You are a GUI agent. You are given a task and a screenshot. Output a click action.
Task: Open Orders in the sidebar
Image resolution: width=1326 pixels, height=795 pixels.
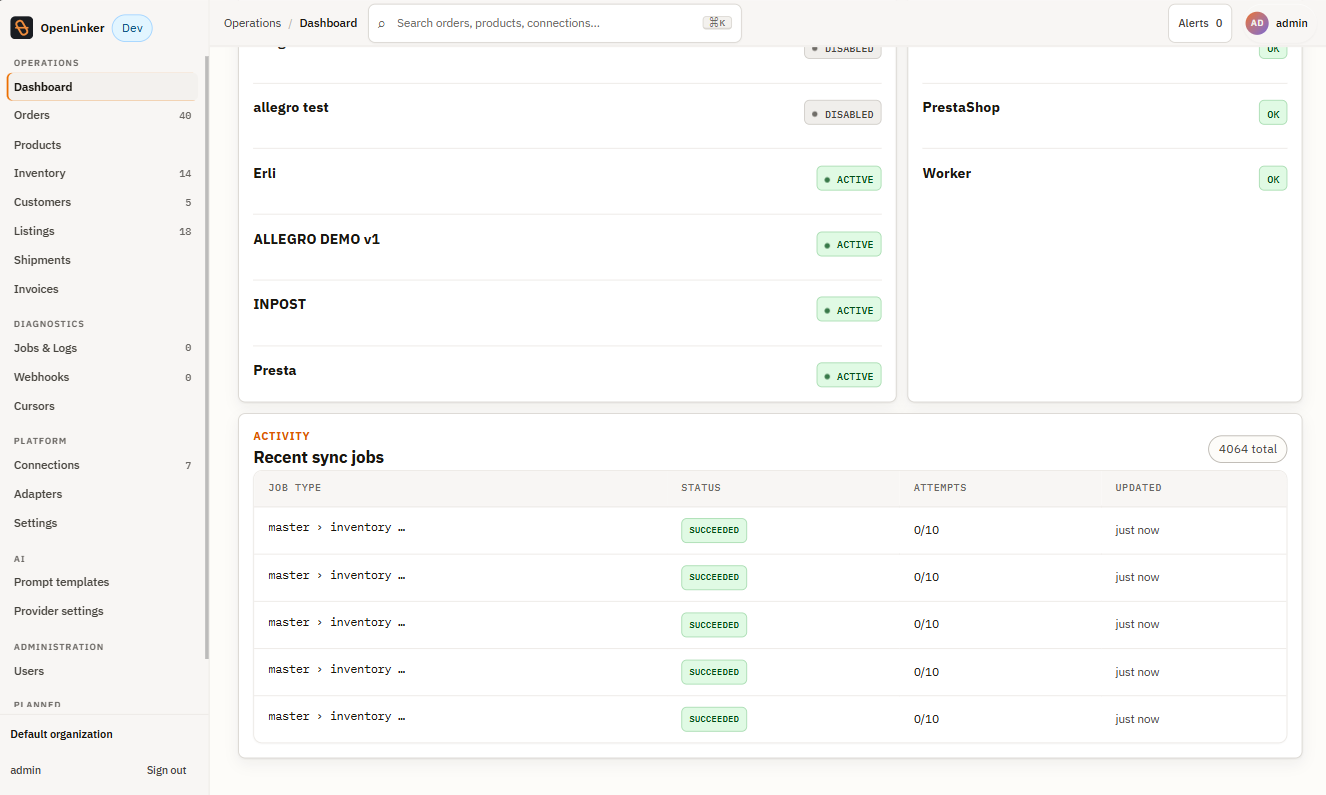coord(102,115)
